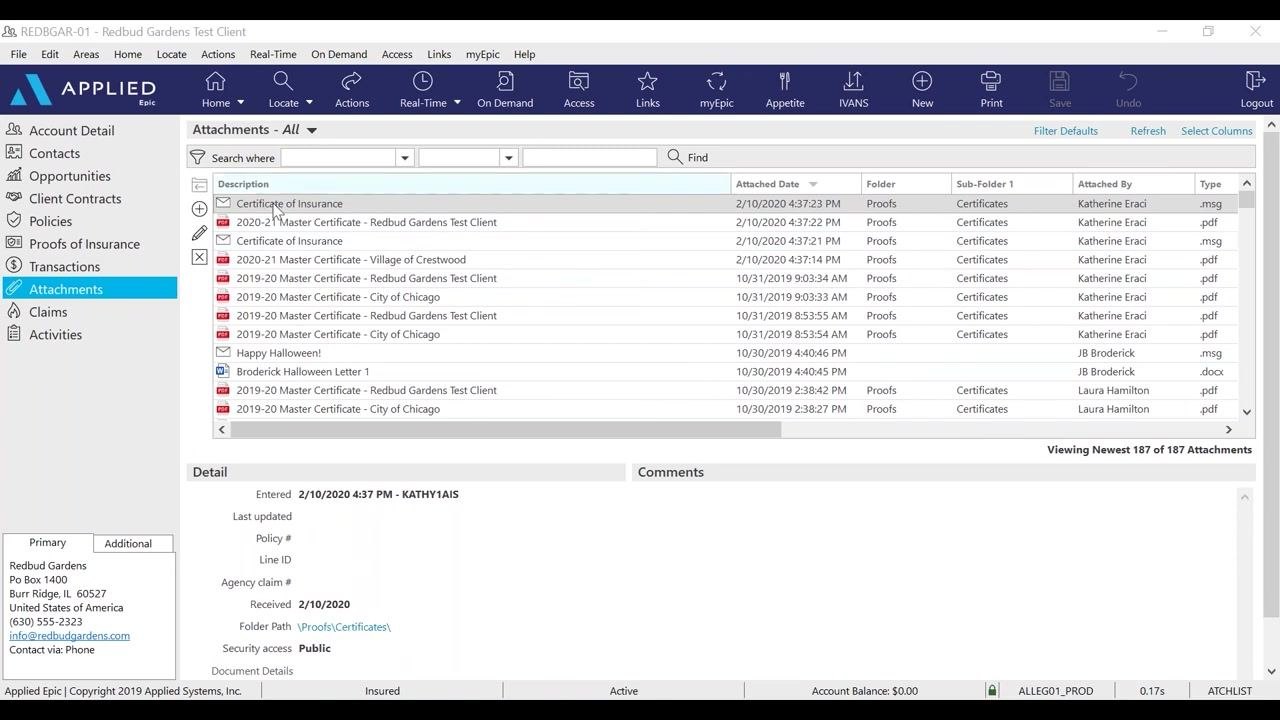Open the Links star icon
Image resolution: width=1280 pixels, height=720 pixels.
coord(648,82)
